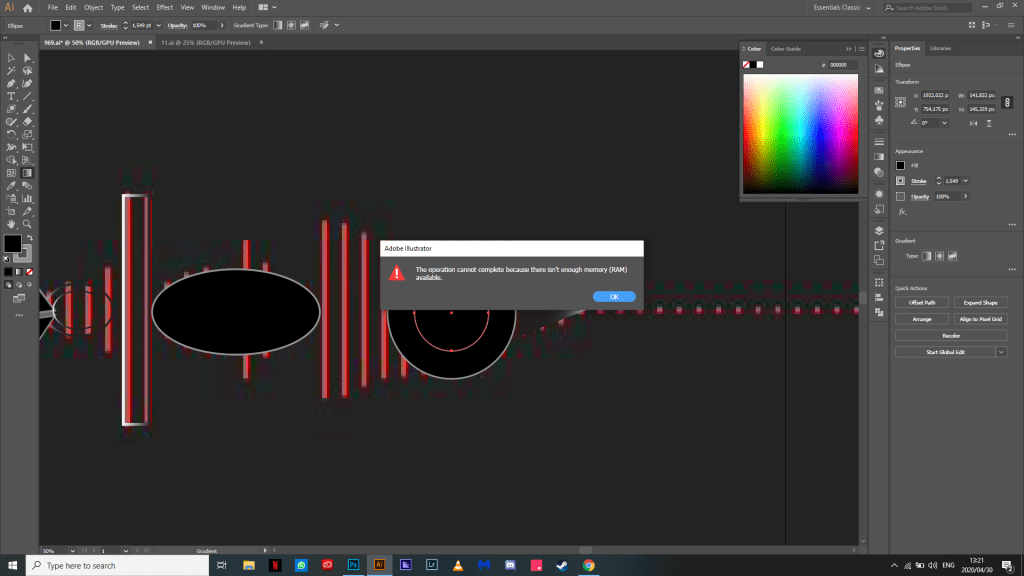
Task: Select the Direct Selection tool
Action: coord(28,58)
